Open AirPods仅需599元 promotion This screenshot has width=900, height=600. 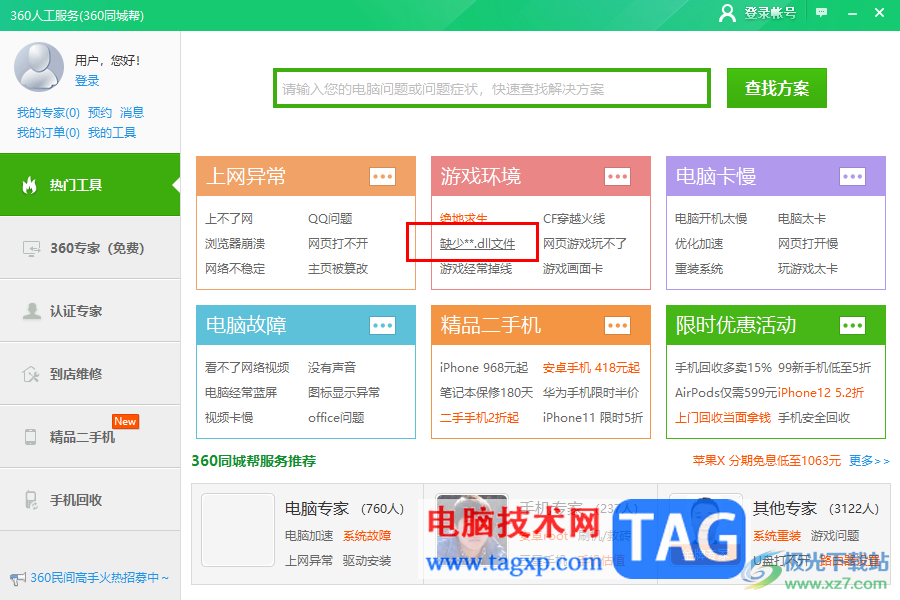tap(726, 393)
